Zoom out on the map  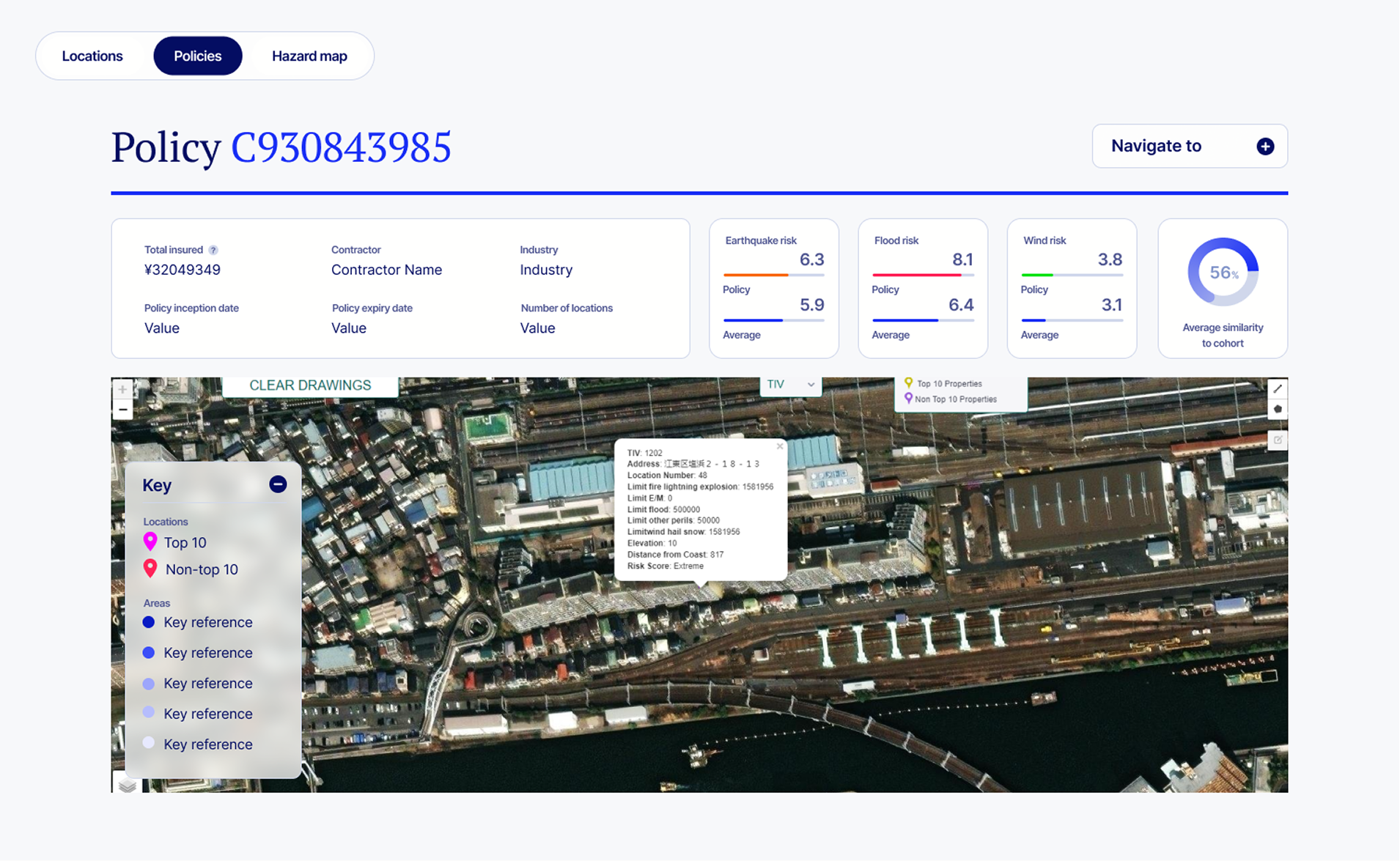pyautogui.click(x=122, y=410)
